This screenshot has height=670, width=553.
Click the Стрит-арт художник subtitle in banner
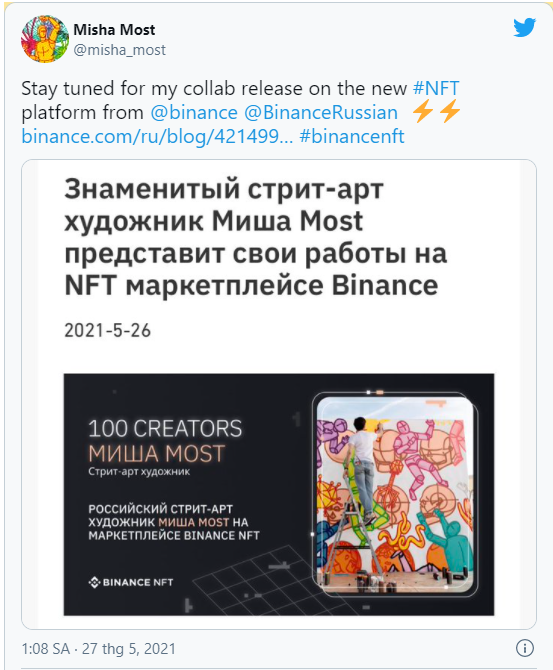point(139,472)
